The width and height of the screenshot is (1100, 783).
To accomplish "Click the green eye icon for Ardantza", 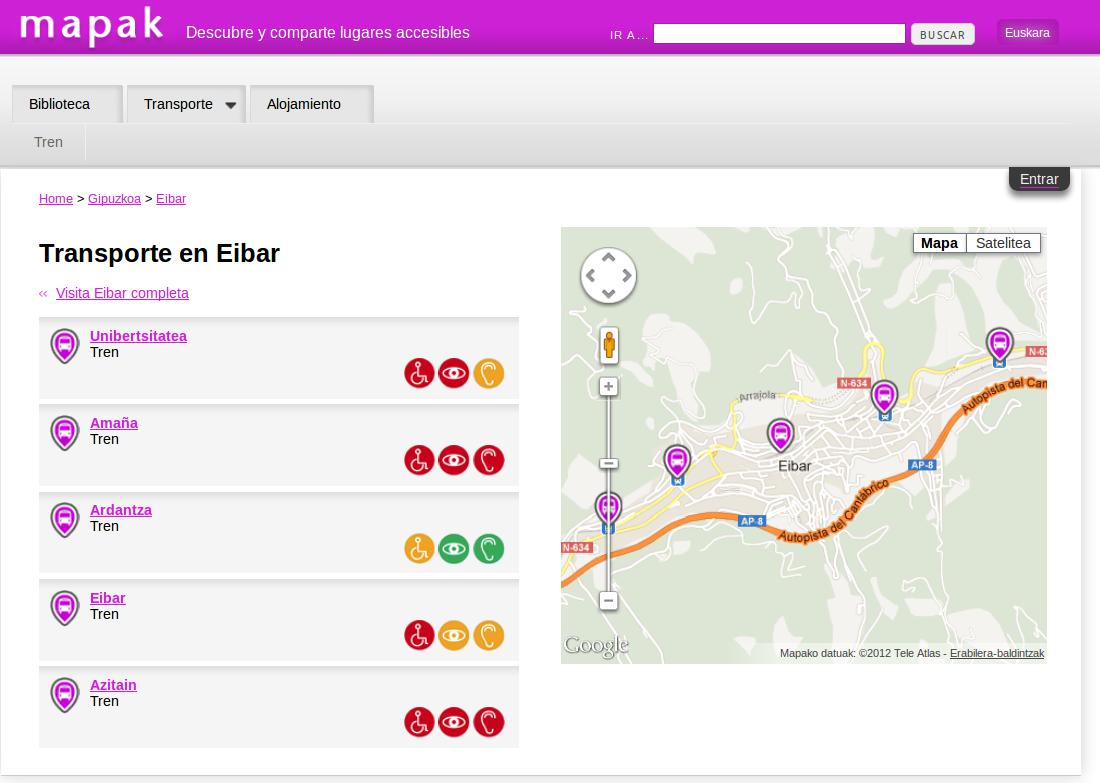I will pos(454,548).
